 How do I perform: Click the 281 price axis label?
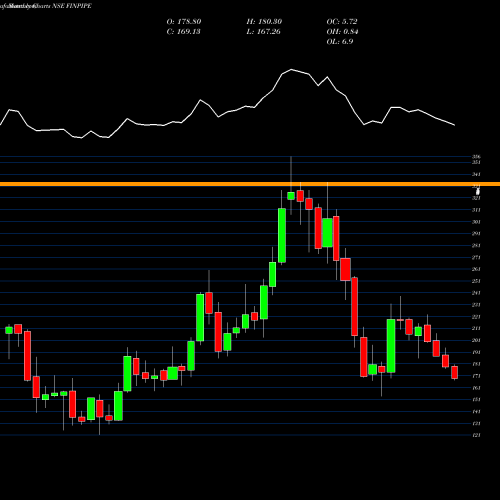click(x=476, y=246)
